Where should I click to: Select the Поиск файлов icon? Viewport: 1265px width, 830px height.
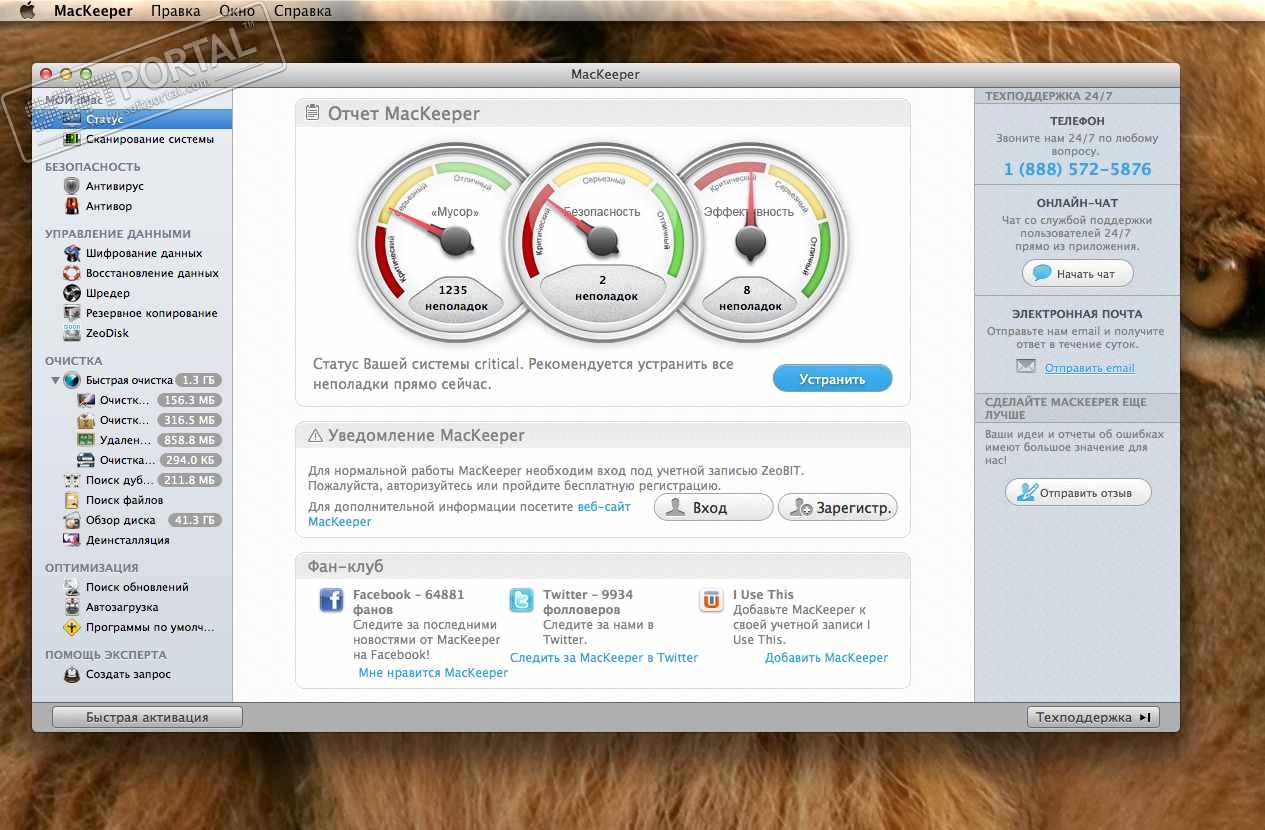(x=71, y=500)
